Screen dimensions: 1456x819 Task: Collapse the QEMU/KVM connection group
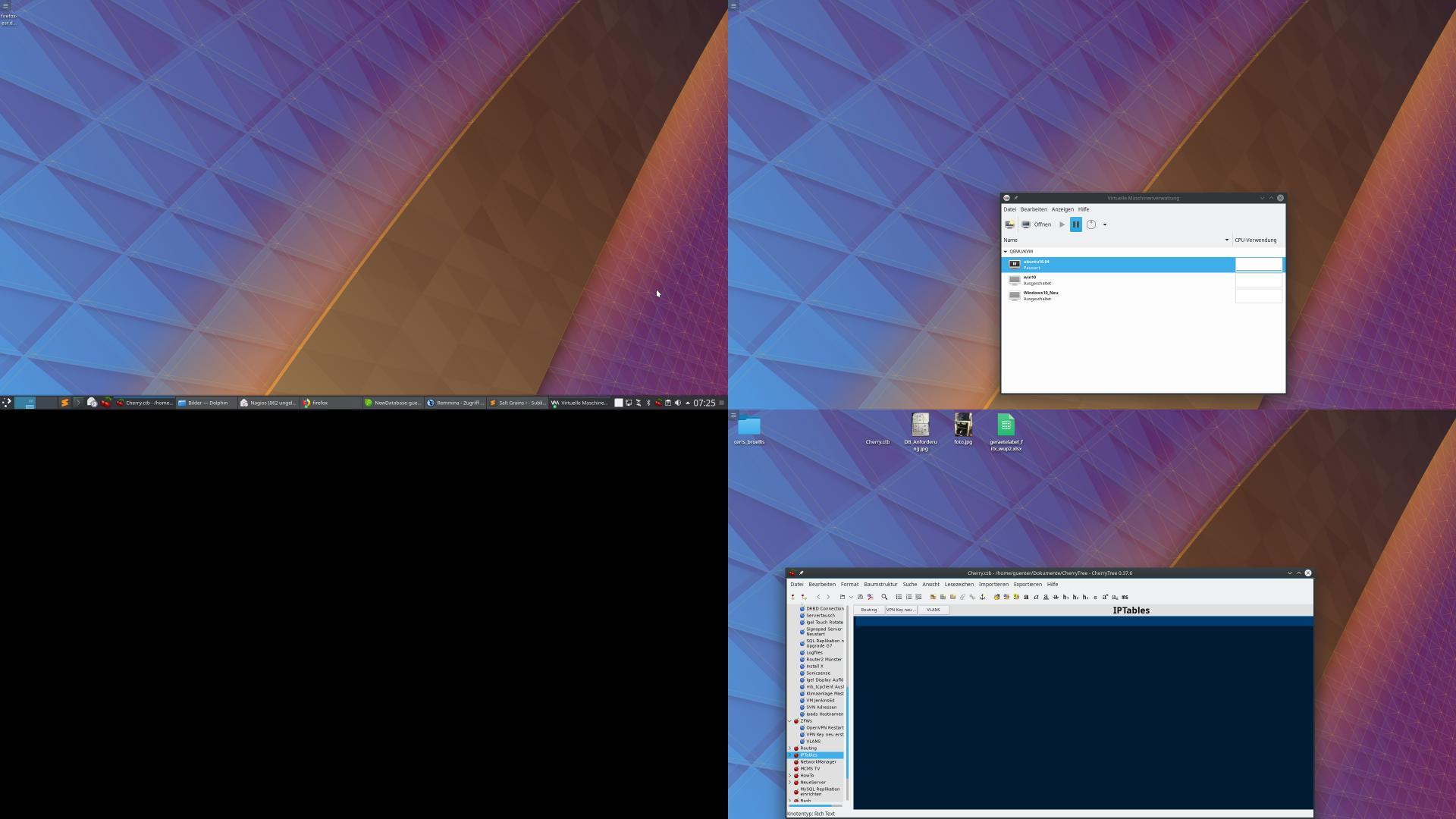(1006, 252)
